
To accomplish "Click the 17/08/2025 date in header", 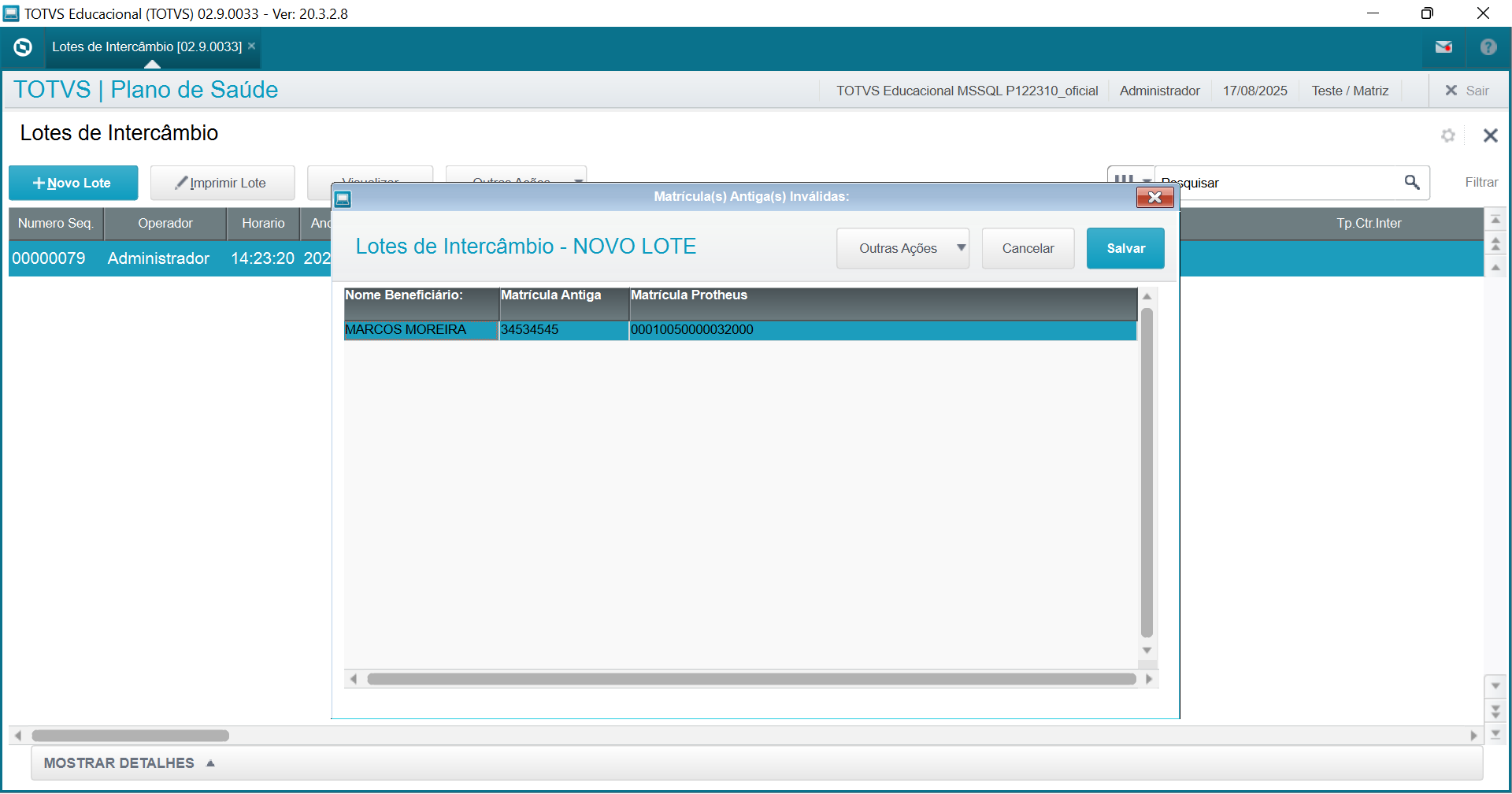I will [x=1254, y=91].
